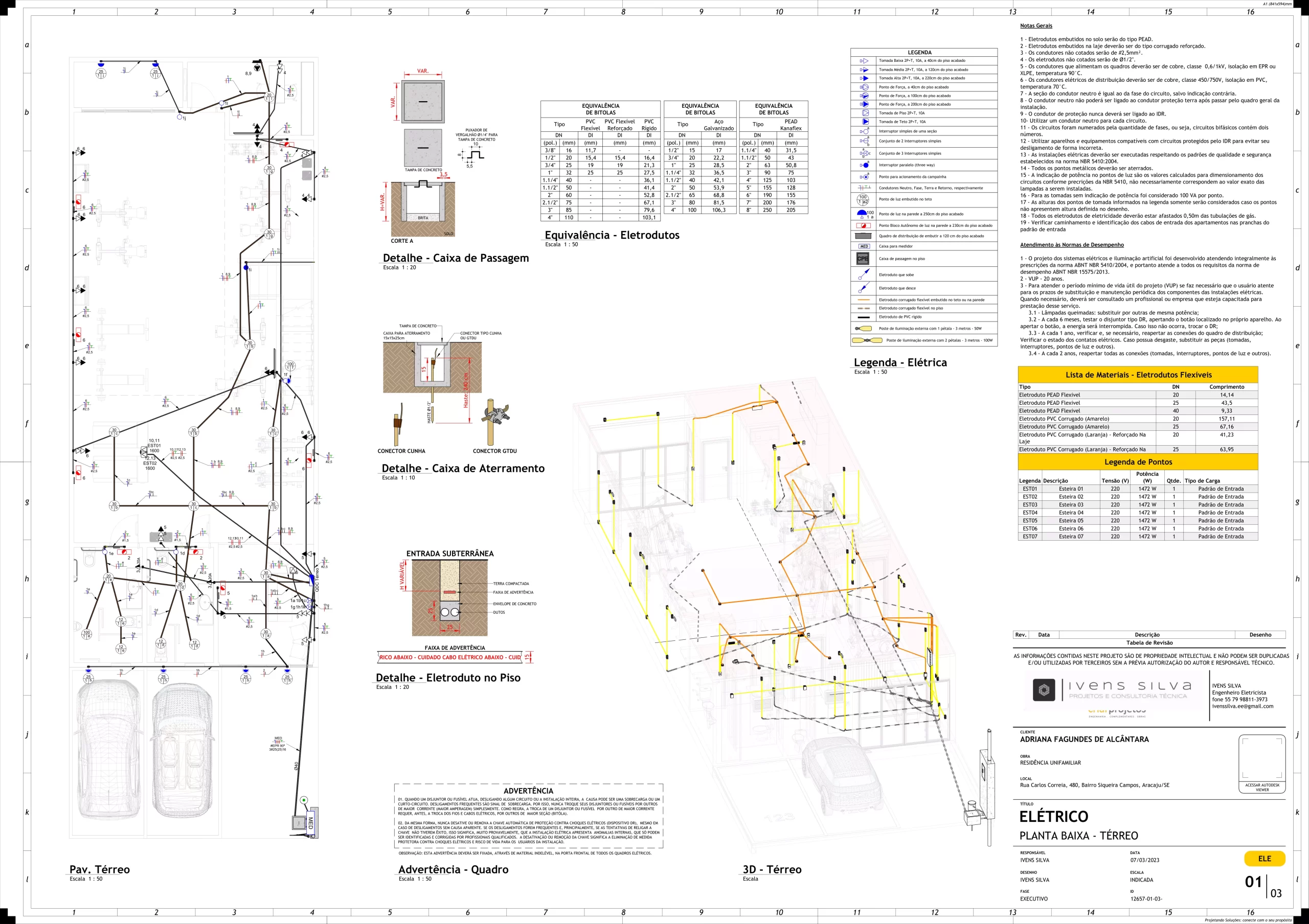Click the date 07/03/2023
This screenshot has height=924, width=1309.
1144,860
